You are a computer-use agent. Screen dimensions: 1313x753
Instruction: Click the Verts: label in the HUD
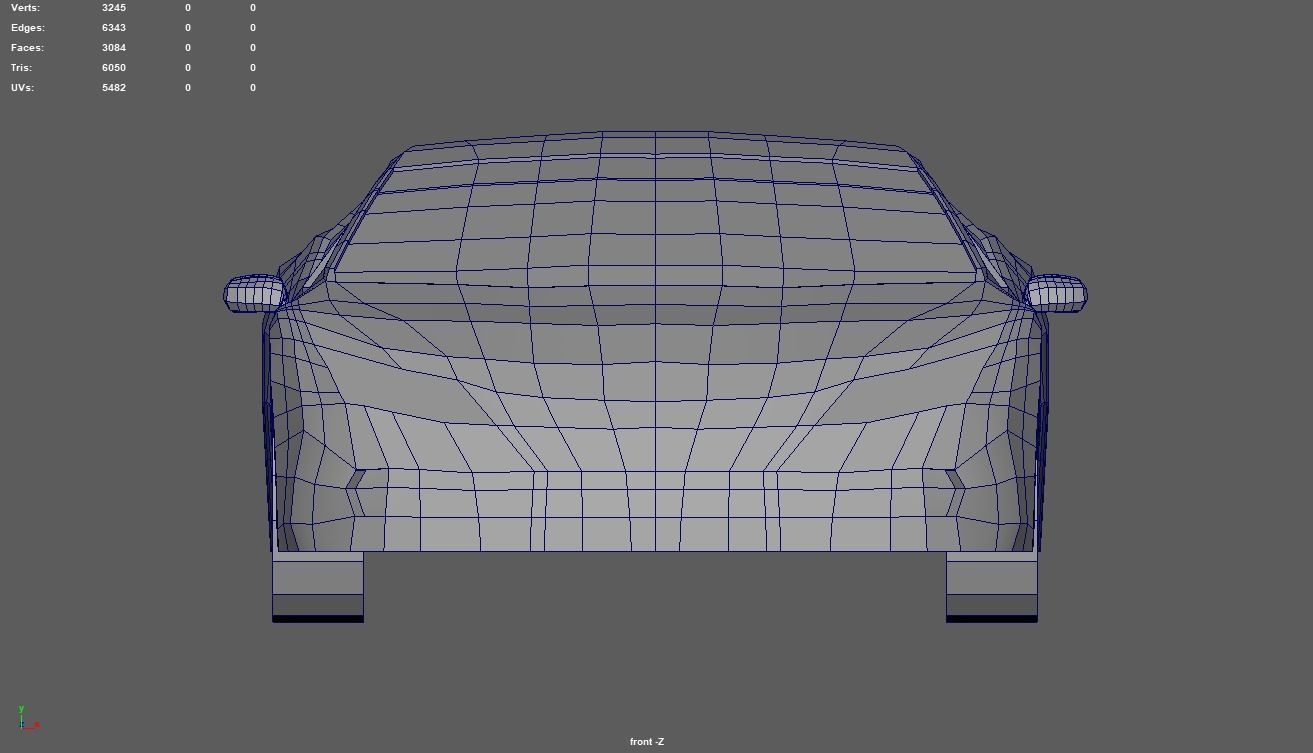tap(26, 8)
